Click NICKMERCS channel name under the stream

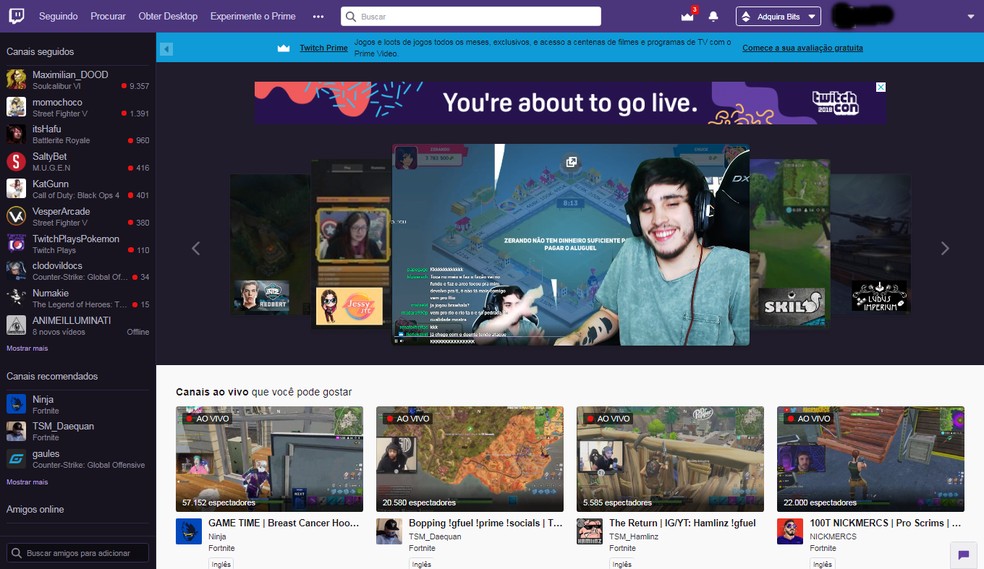(833, 536)
